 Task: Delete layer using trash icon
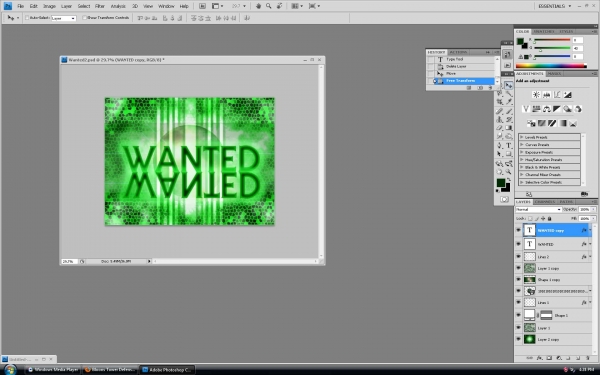click(588, 358)
